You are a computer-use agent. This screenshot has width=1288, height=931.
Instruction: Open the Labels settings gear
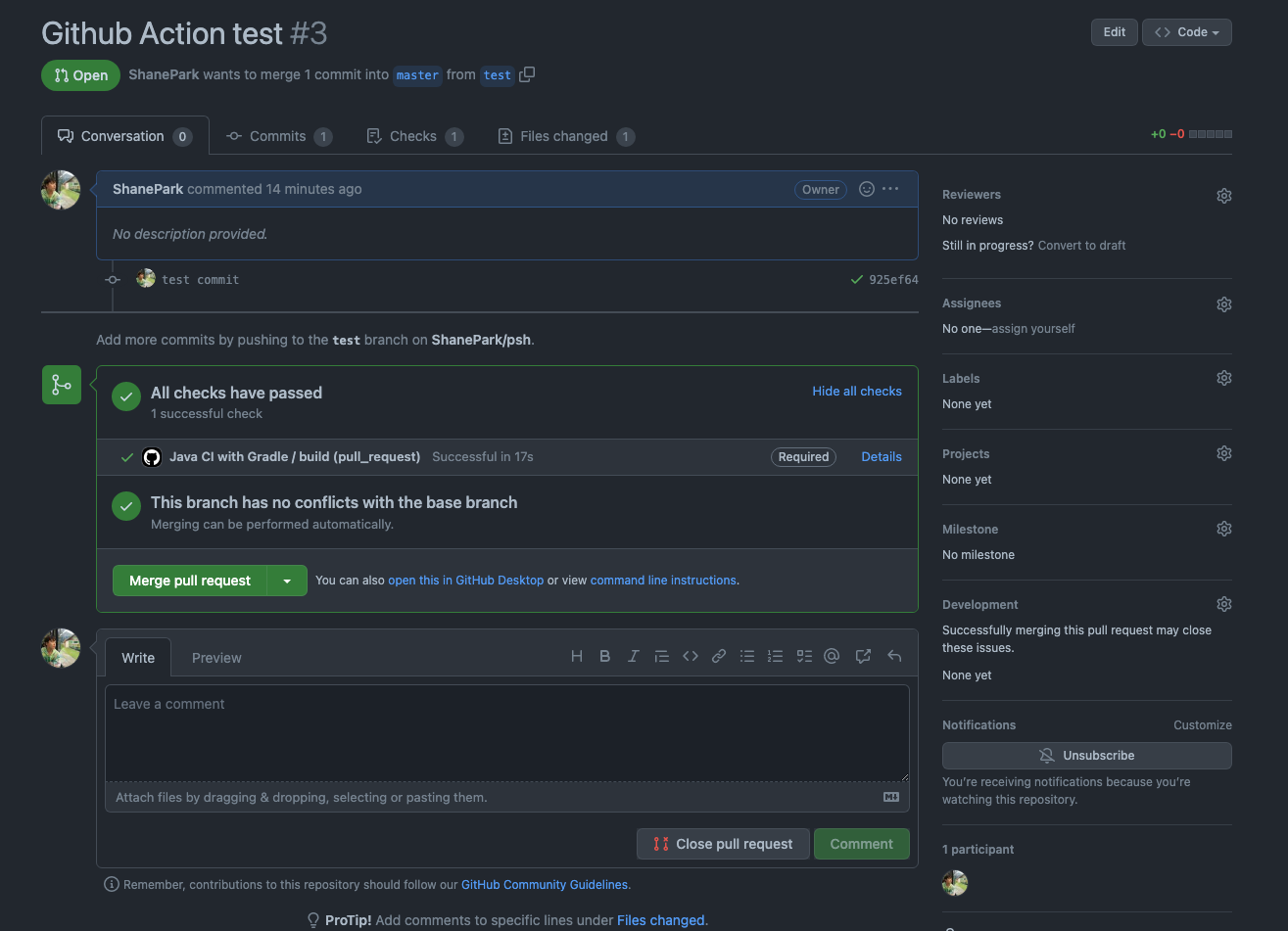1223,378
